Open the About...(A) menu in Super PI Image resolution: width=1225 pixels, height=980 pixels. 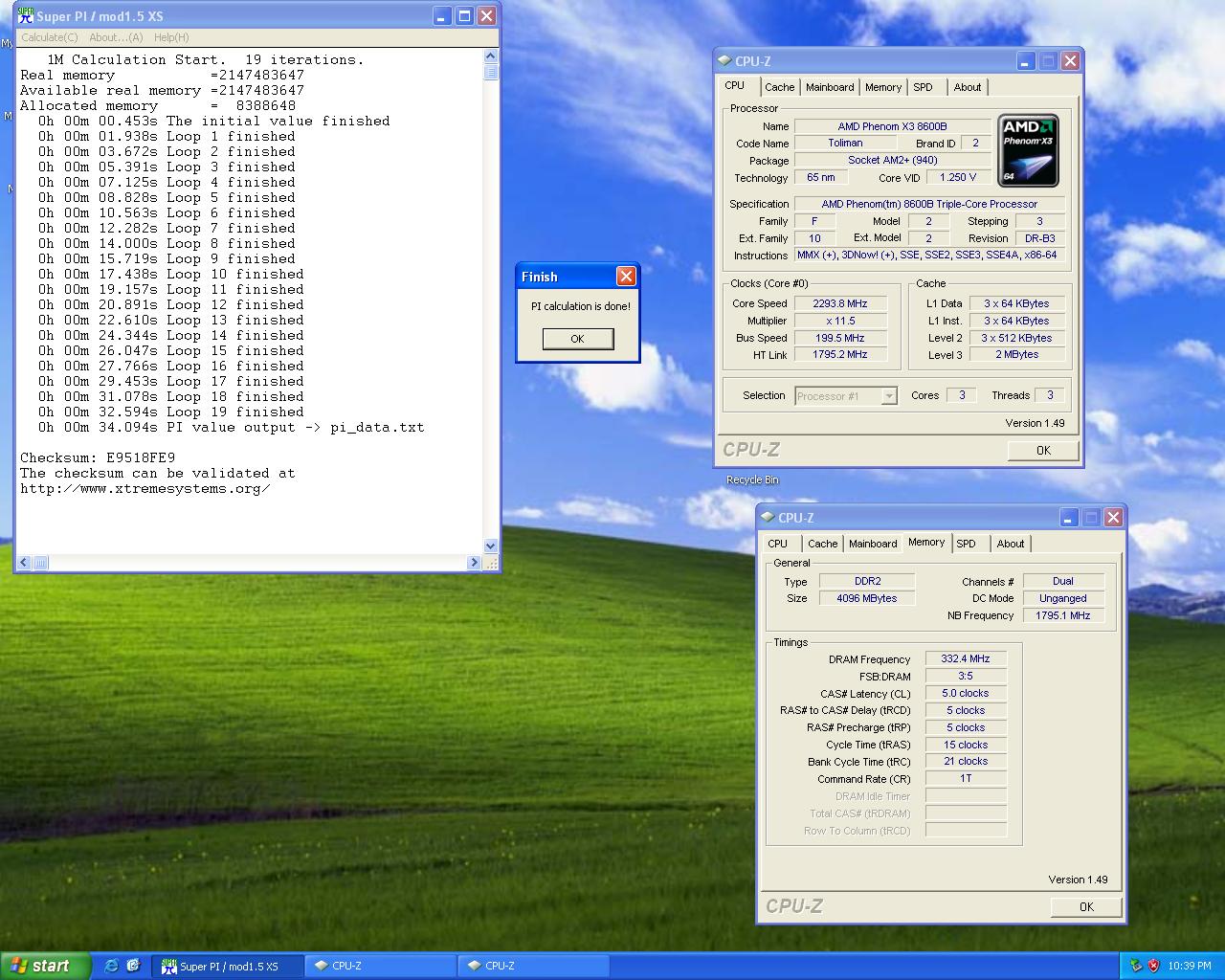[116, 37]
